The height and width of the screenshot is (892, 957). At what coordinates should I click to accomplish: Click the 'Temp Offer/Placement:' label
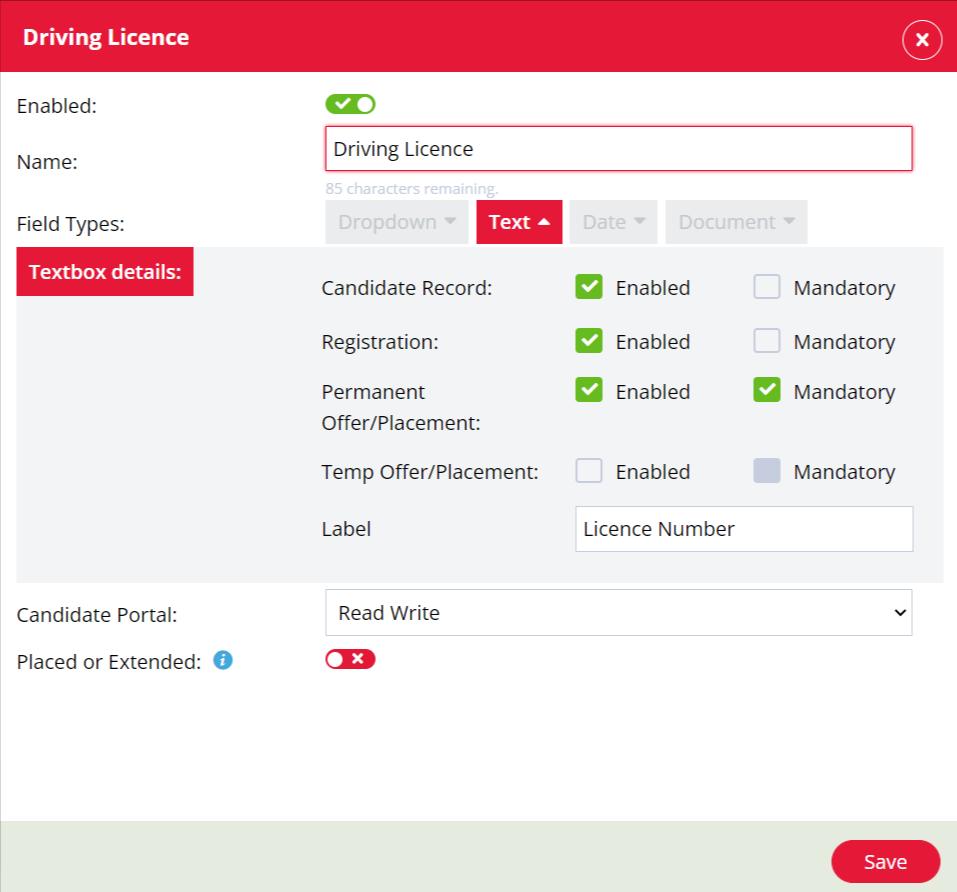[x=430, y=472]
